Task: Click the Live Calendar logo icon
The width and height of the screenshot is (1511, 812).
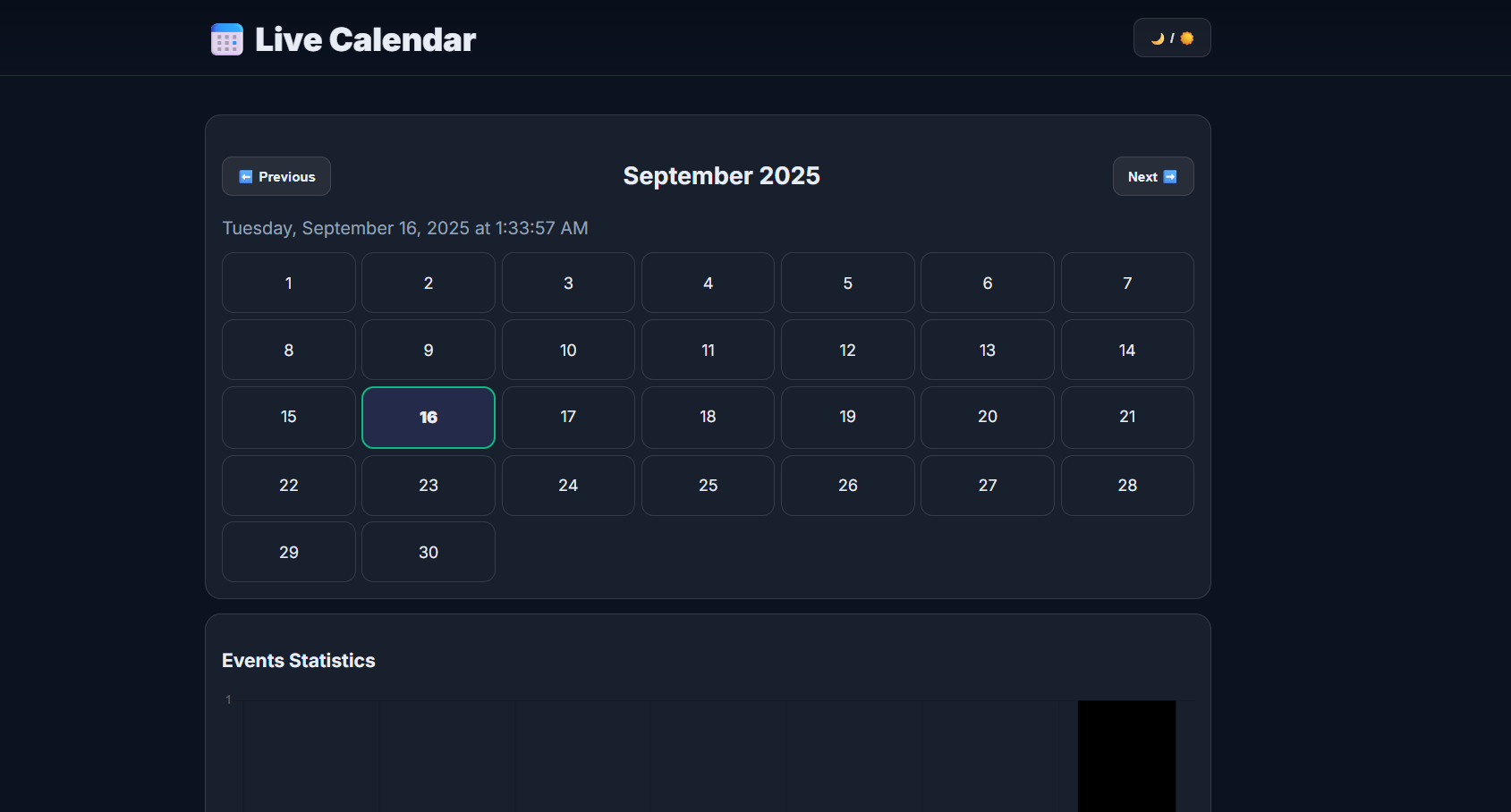Action: [x=225, y=38]
